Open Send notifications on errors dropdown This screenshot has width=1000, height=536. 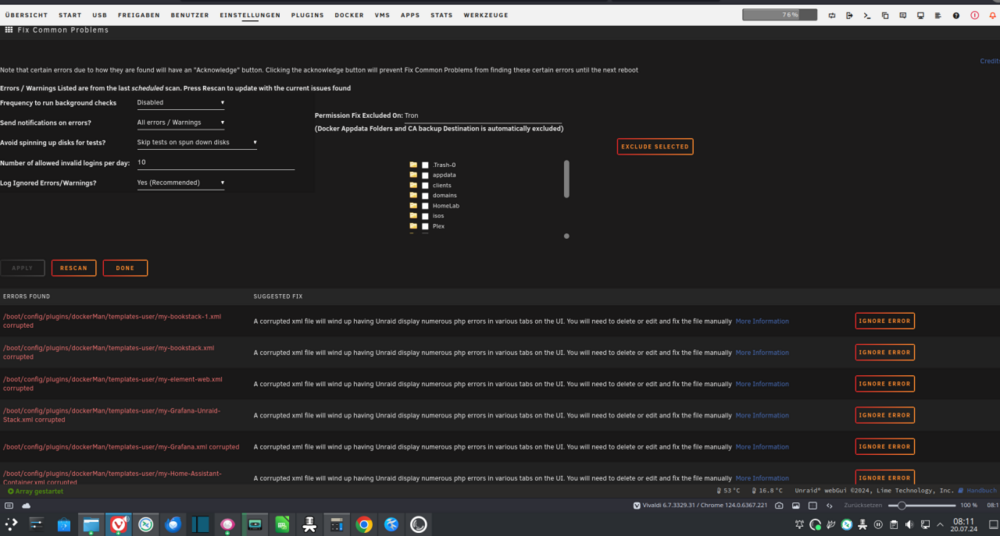[181, 123]
